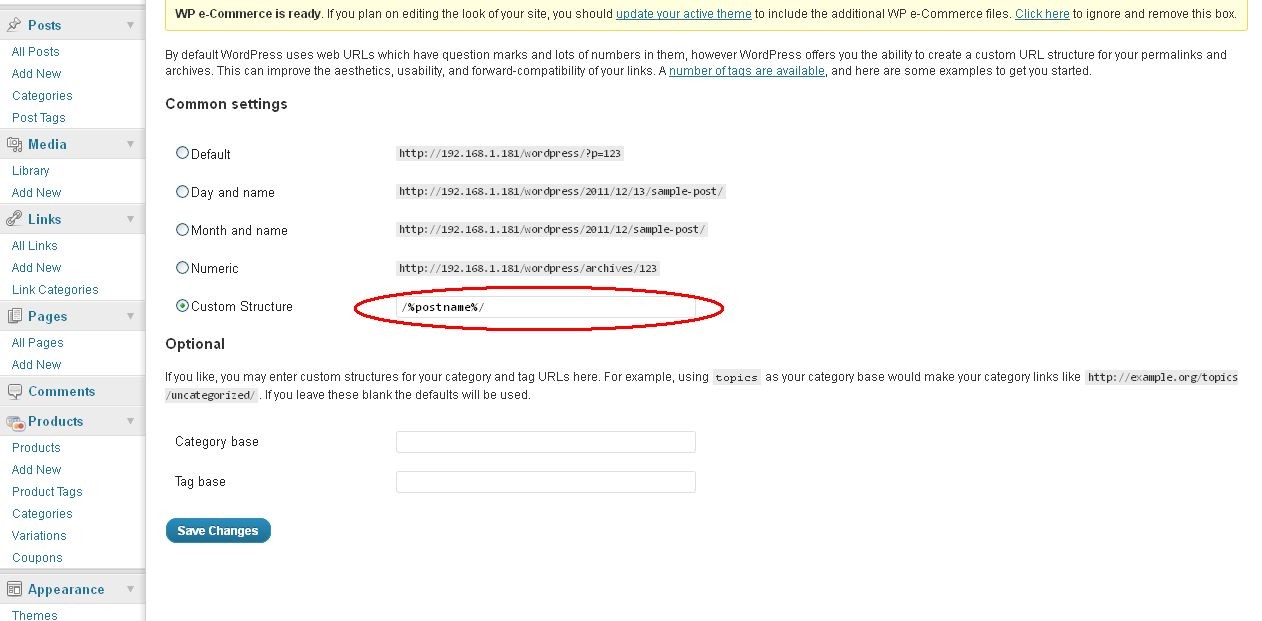The height and width of the screenshot is (621, 1262).
Task: Click the Pages section icon
Action: point(14,316)
